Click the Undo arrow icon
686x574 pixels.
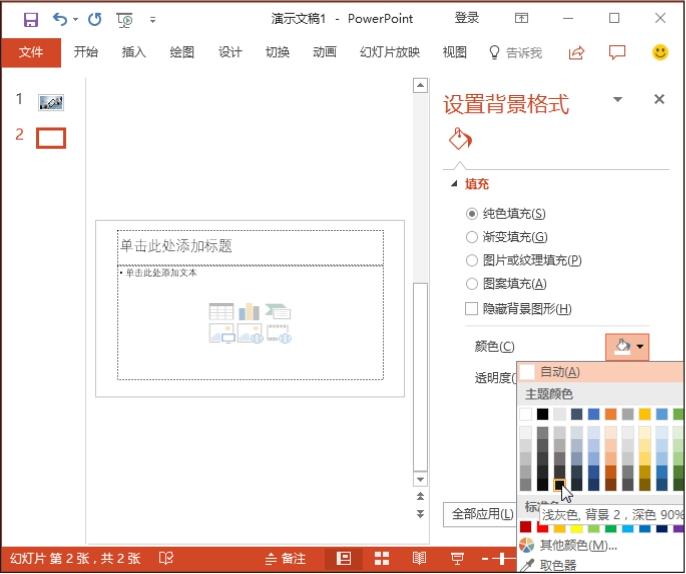pos(60,19)
